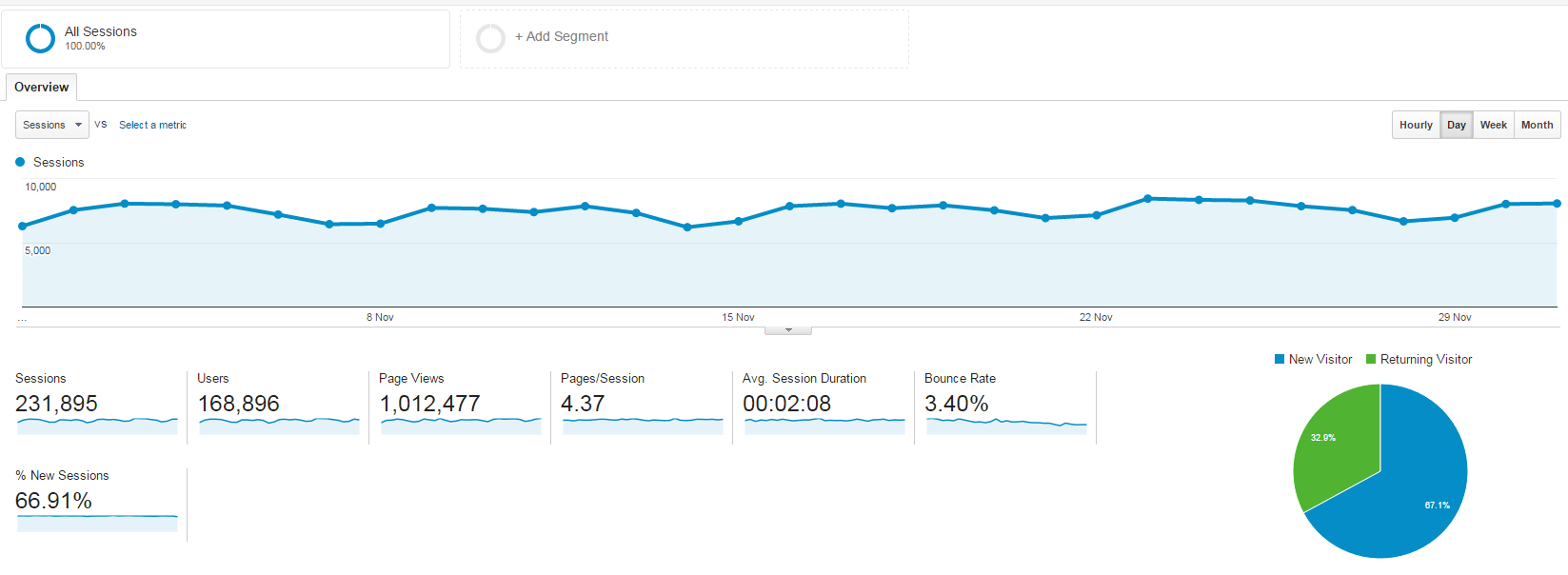1568x575 pixels.
Task: Click the Returning Visitor legend text
Action: pyautogui.click(x=1426, y=359)
